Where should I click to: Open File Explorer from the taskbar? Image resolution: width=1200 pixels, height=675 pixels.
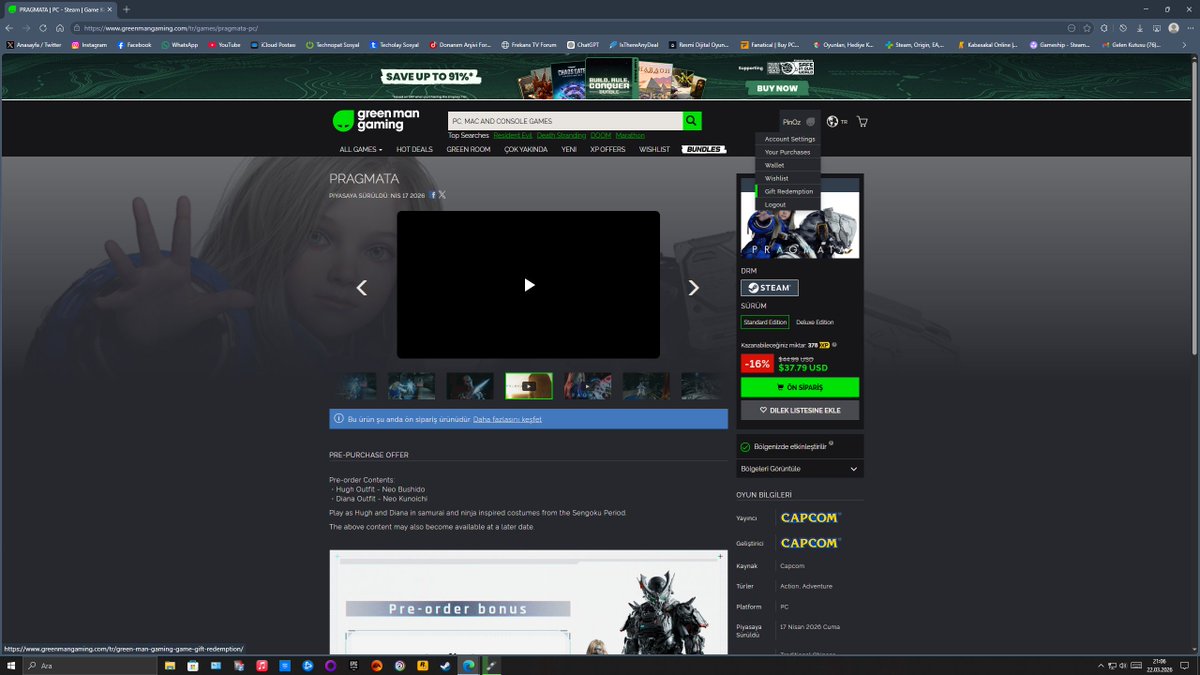[170, 665]
